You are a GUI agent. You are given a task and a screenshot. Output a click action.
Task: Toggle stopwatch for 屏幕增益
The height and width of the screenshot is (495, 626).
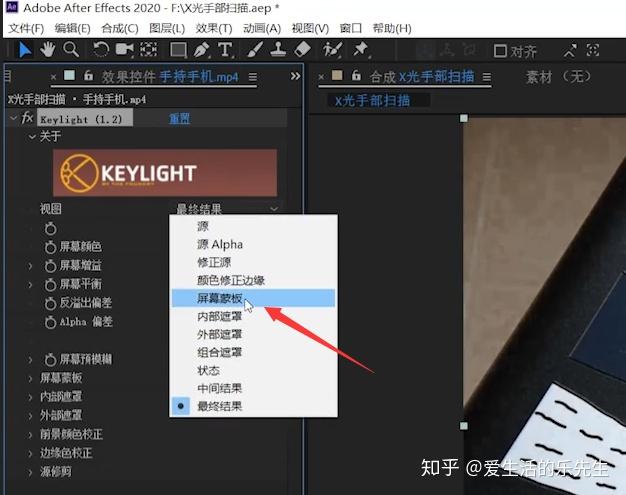pyautogui.click(x=50, y=266)
